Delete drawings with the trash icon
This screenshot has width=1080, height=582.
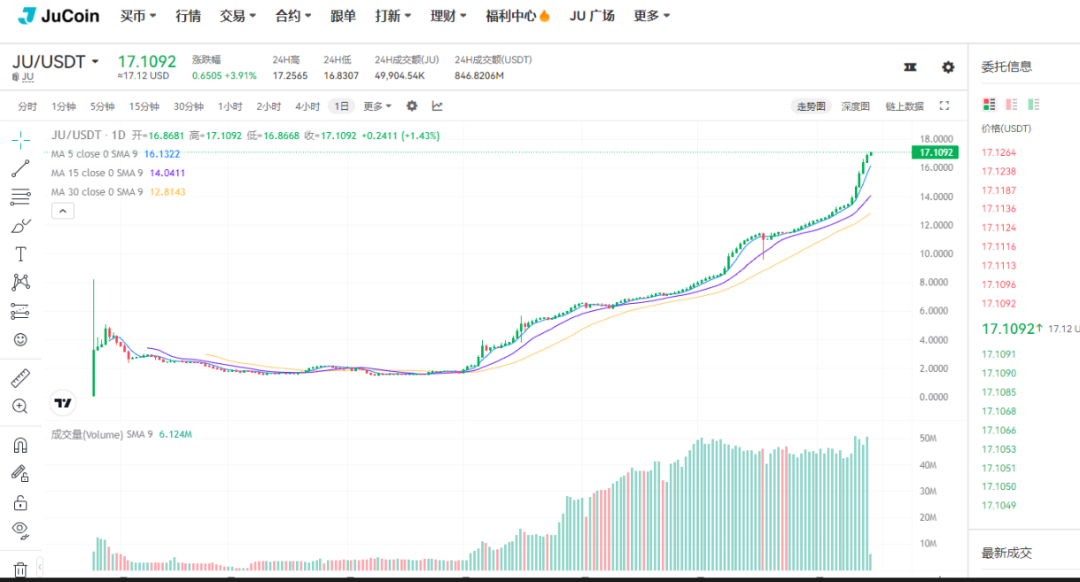click(x=20, y=570)
